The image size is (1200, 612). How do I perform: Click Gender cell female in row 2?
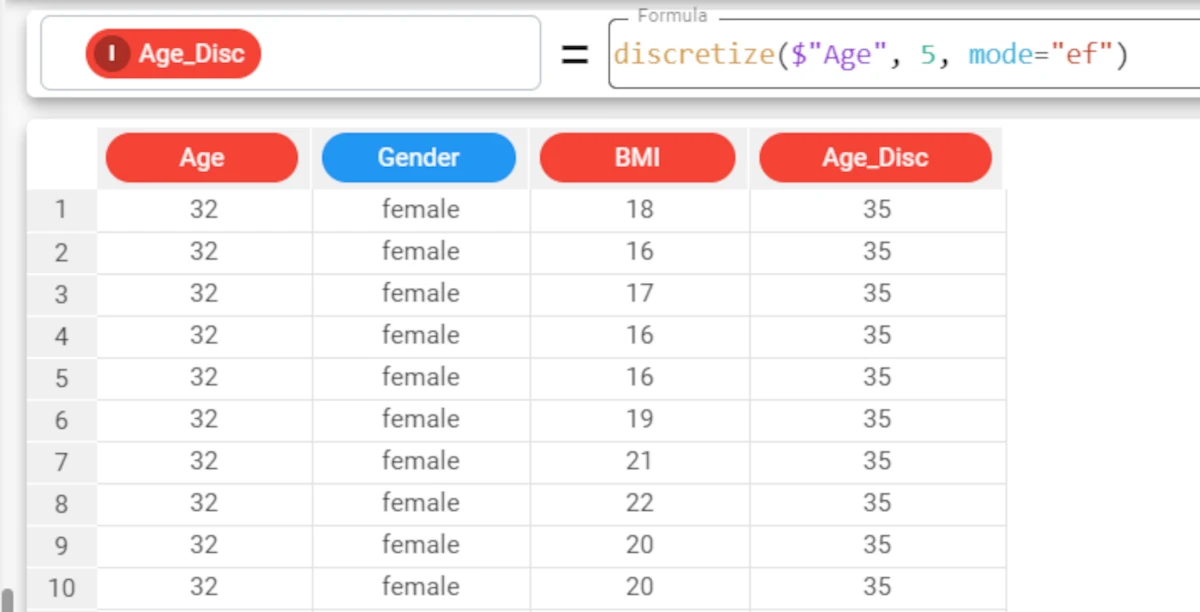(x=421, y=251)
